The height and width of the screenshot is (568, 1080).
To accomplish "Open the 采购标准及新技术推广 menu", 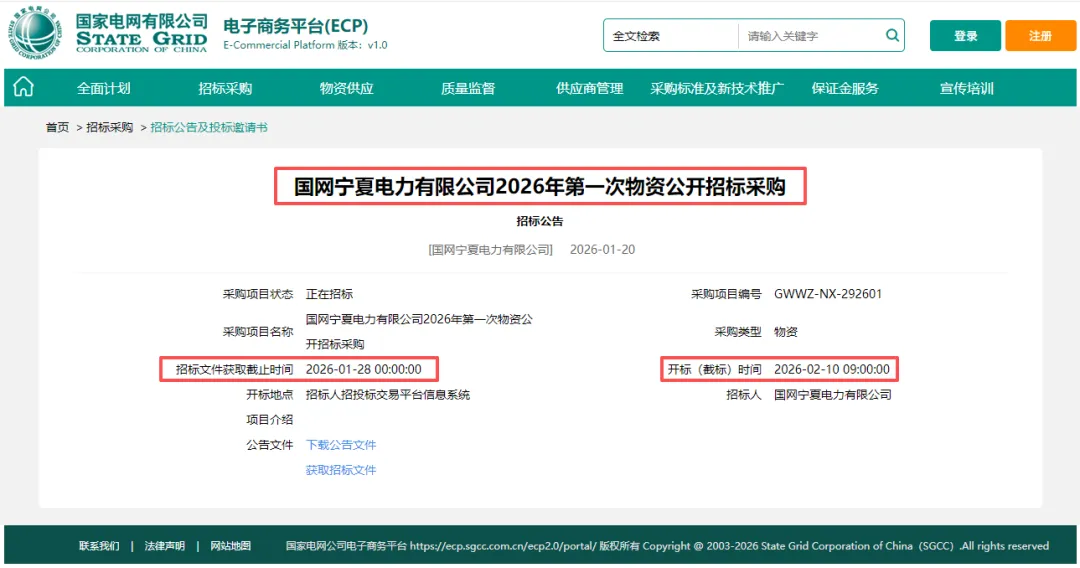I will coord(717,88).
